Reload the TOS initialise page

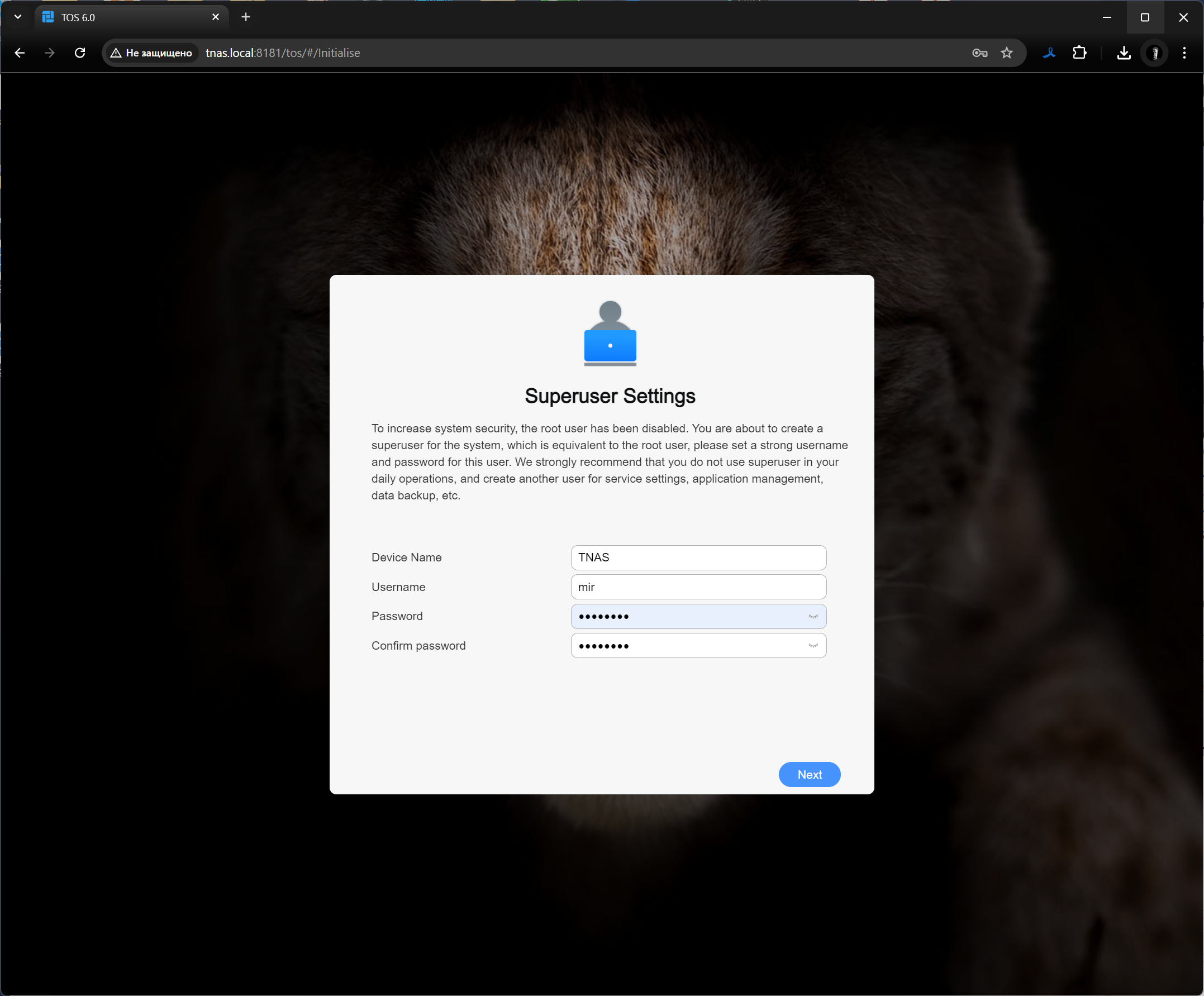point(80,53)
